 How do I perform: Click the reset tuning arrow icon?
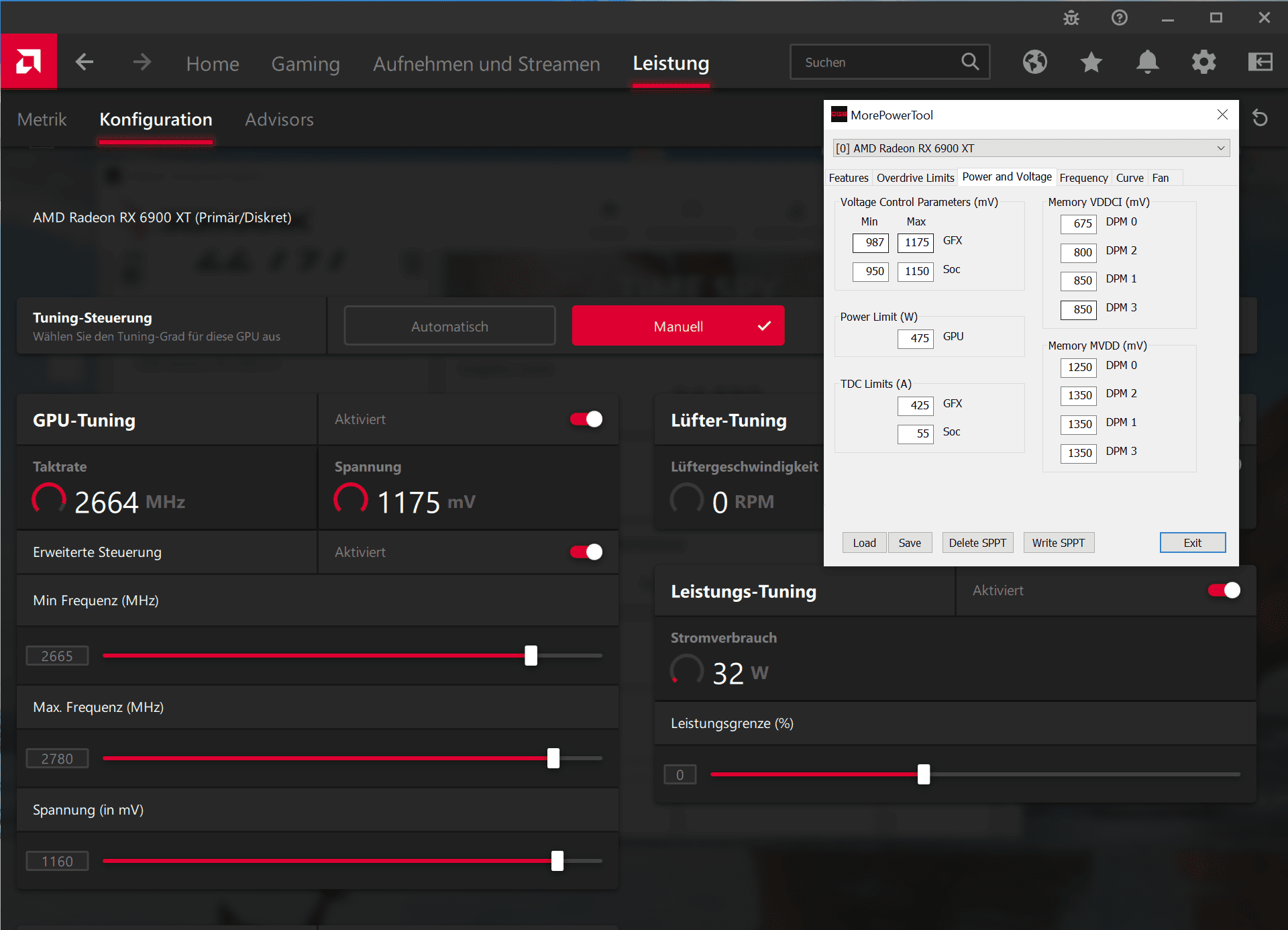[x=1260, y=119]
